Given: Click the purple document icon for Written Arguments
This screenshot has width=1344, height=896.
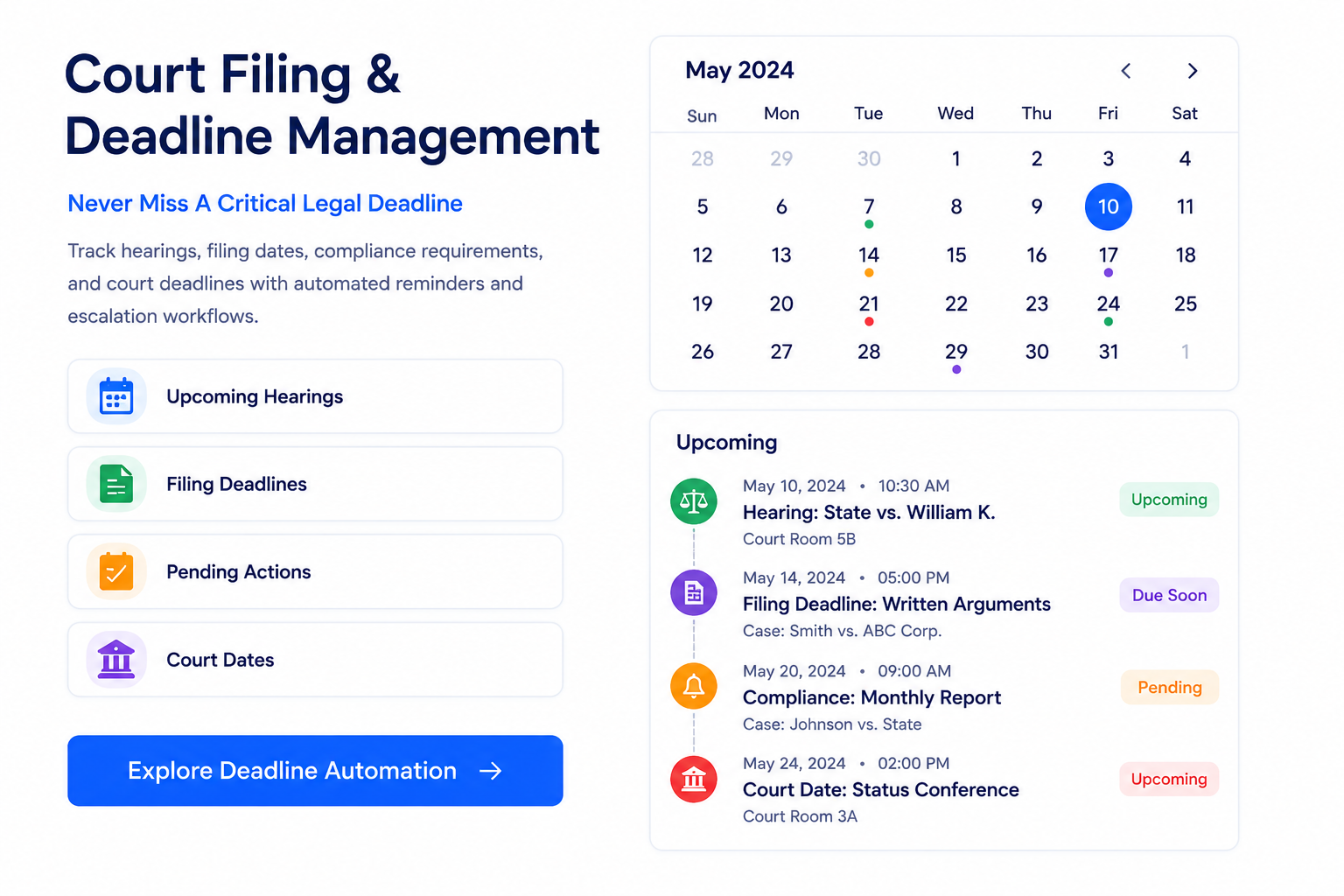Looking at the screenshot, I should pos(694,593).
